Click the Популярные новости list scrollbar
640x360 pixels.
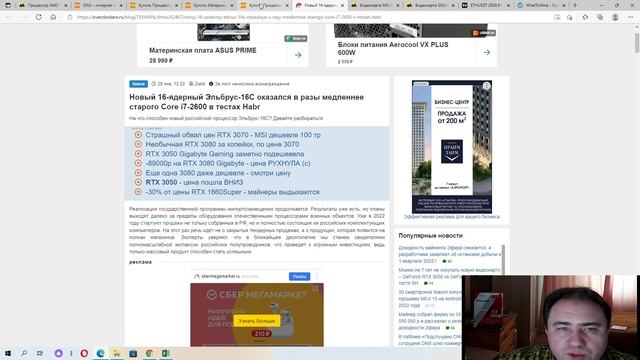pos(503,259)
